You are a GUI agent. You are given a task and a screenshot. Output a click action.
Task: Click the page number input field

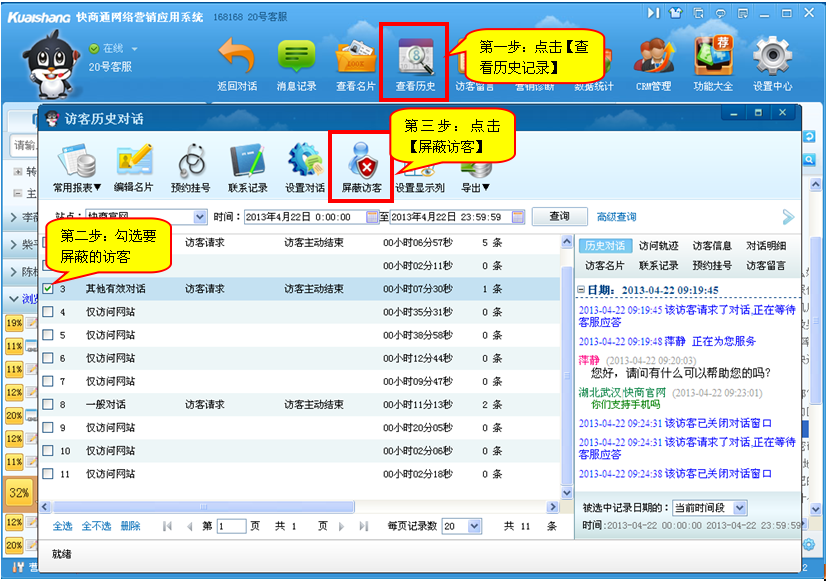coord(231,526)
